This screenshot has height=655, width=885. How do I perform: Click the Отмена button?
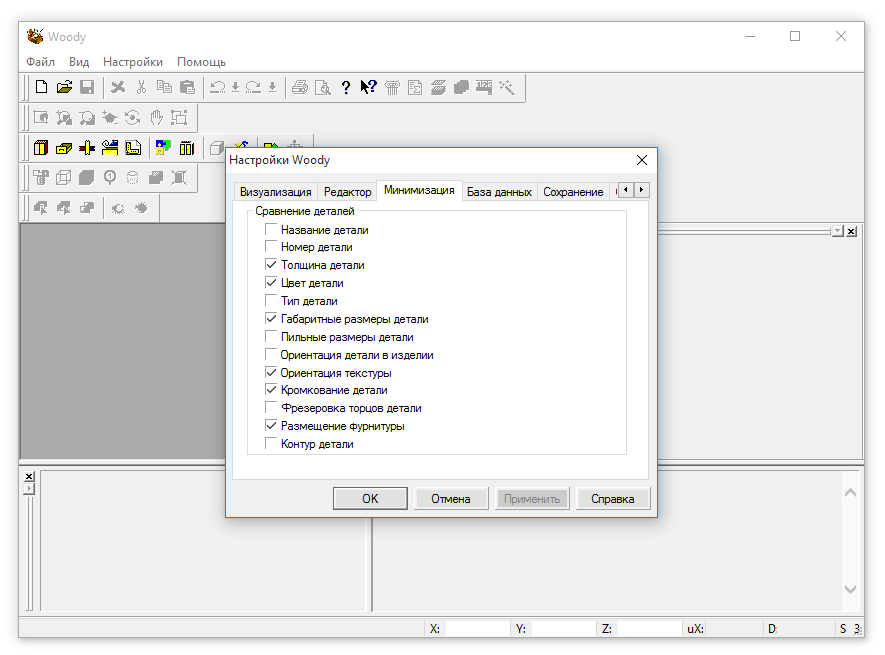[451, 499]
